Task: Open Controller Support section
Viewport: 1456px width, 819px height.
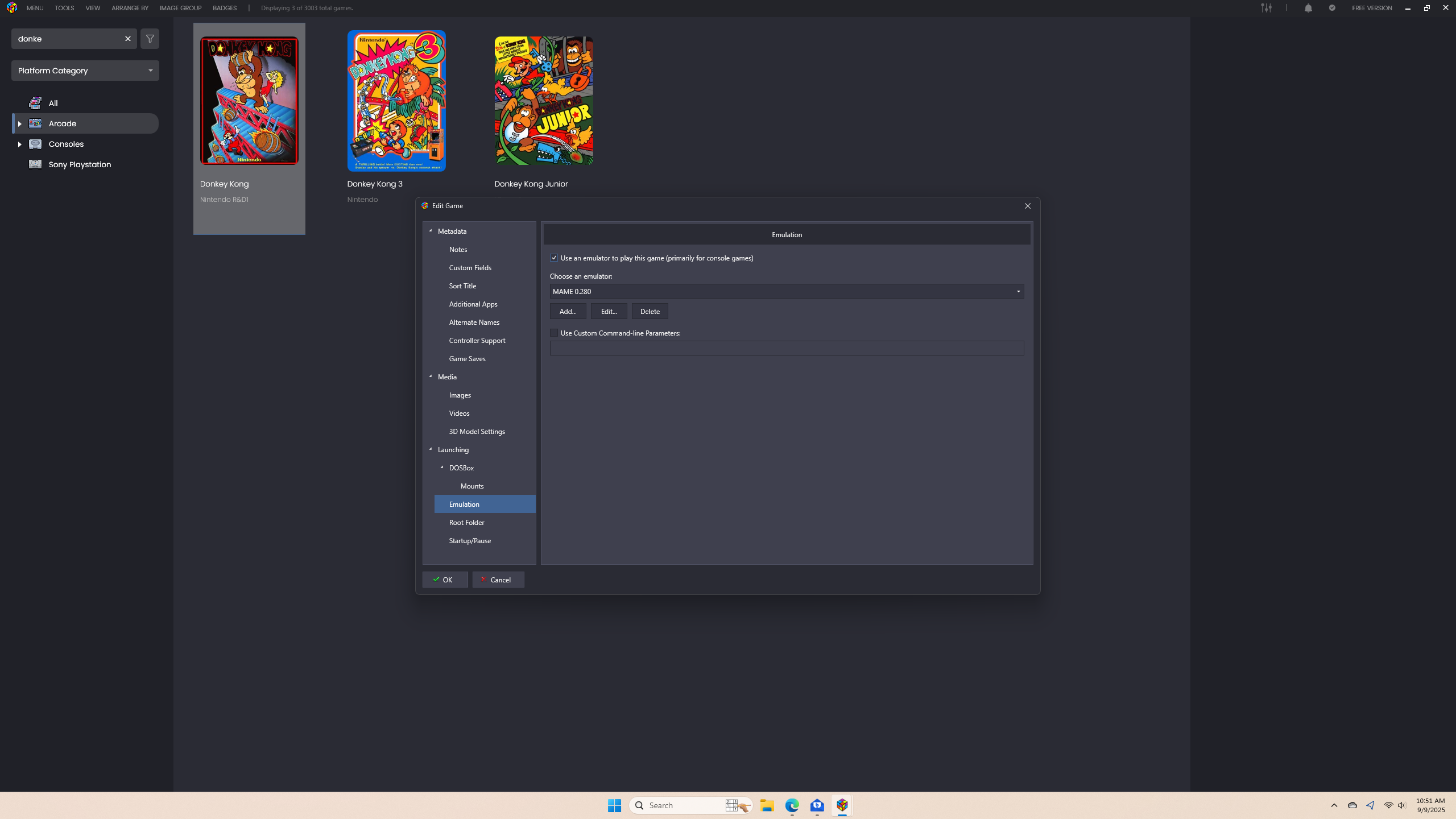Action: pos(477,340)
